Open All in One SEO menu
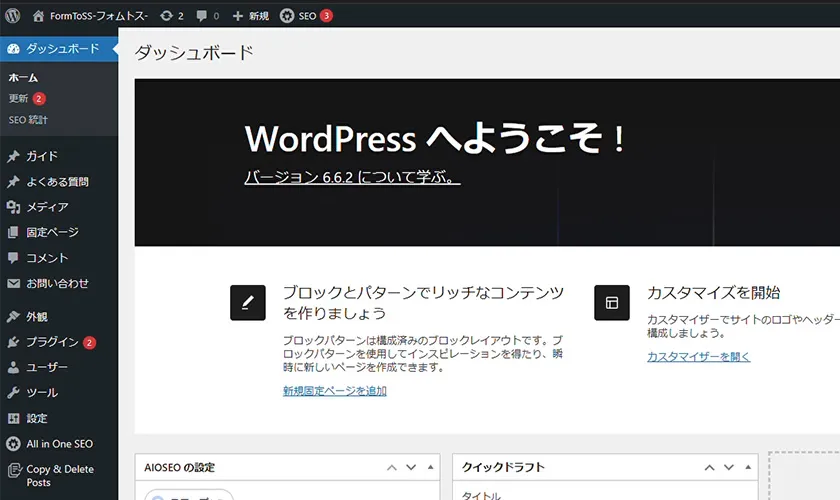840x500 pixels. tap(59, 444)
